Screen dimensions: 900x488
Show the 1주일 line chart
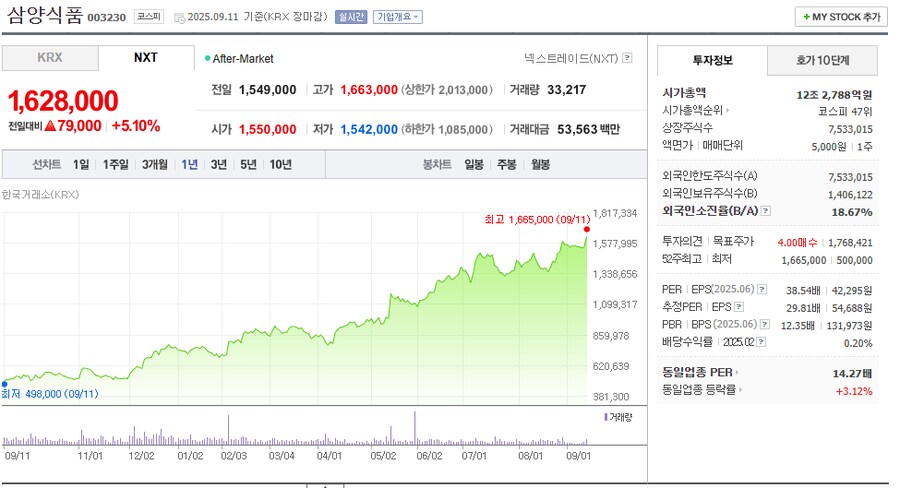(116, 165)
